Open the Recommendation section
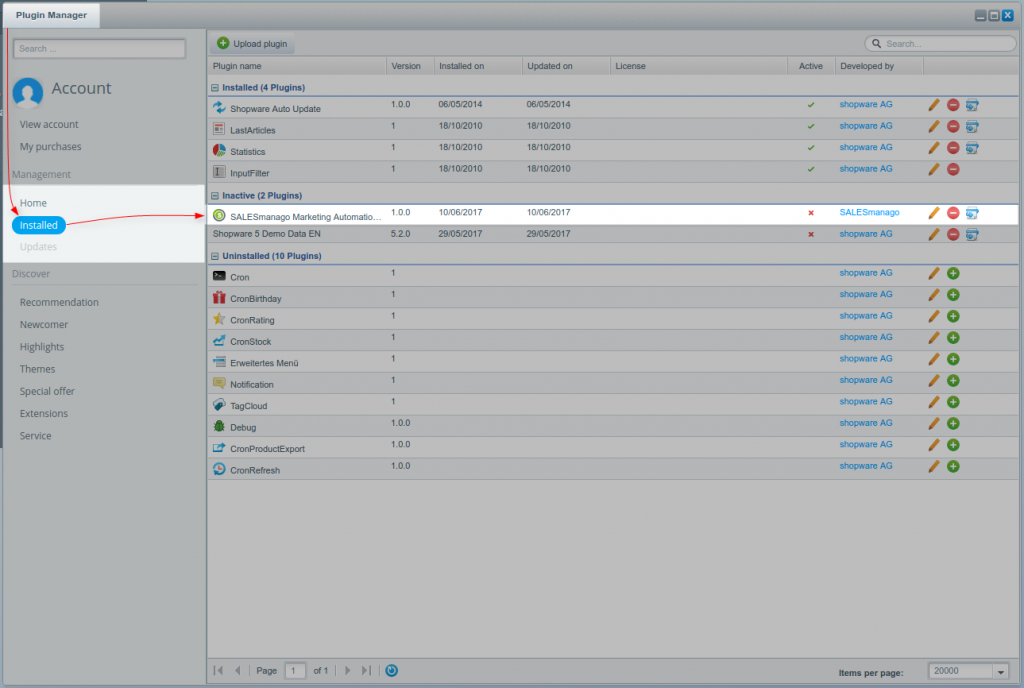The width and height of the screenshot is (1024, 688). (x=59, y=302)
